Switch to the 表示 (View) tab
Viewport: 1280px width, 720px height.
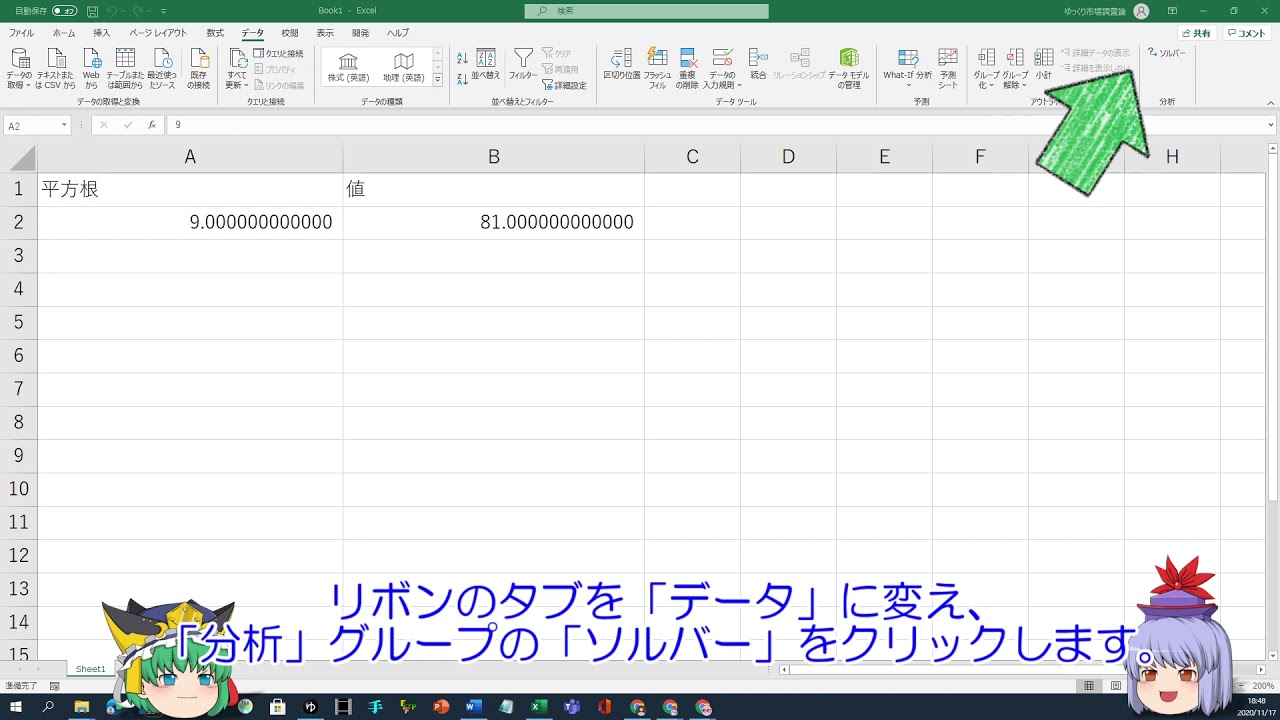pyautogui.click(x=325, y=33)
